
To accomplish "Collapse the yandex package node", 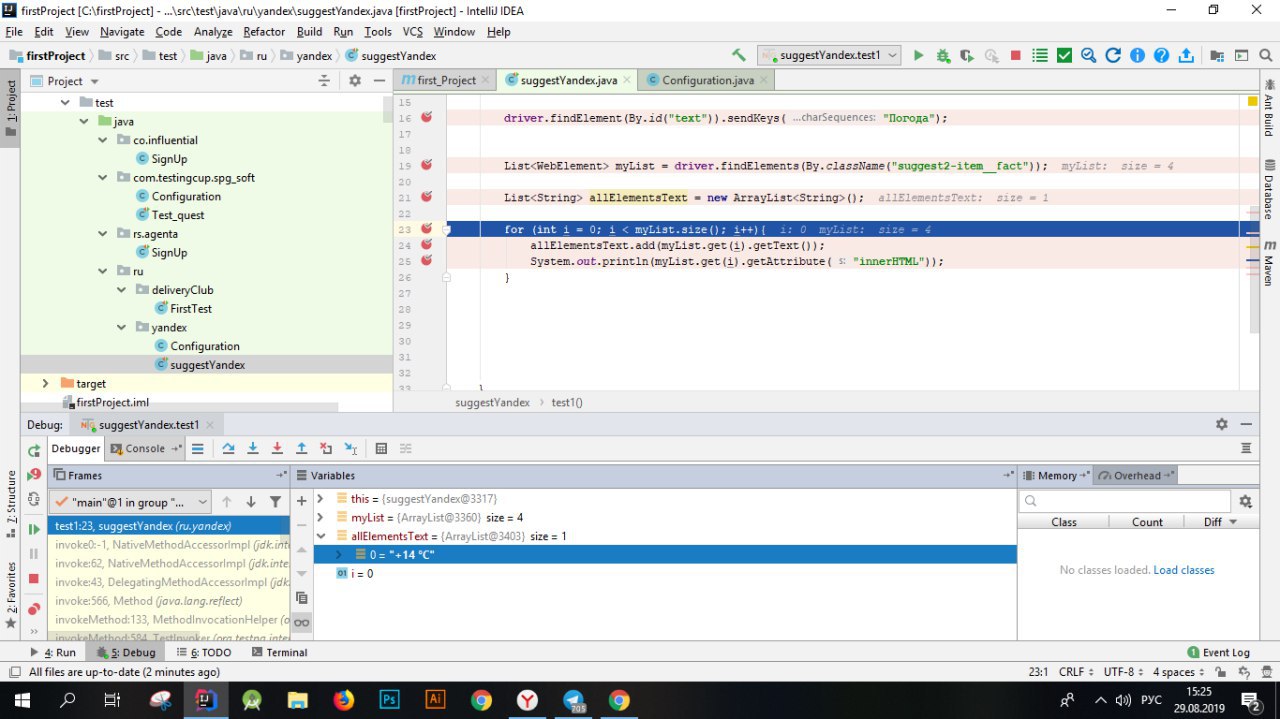I will coord(121,327).
